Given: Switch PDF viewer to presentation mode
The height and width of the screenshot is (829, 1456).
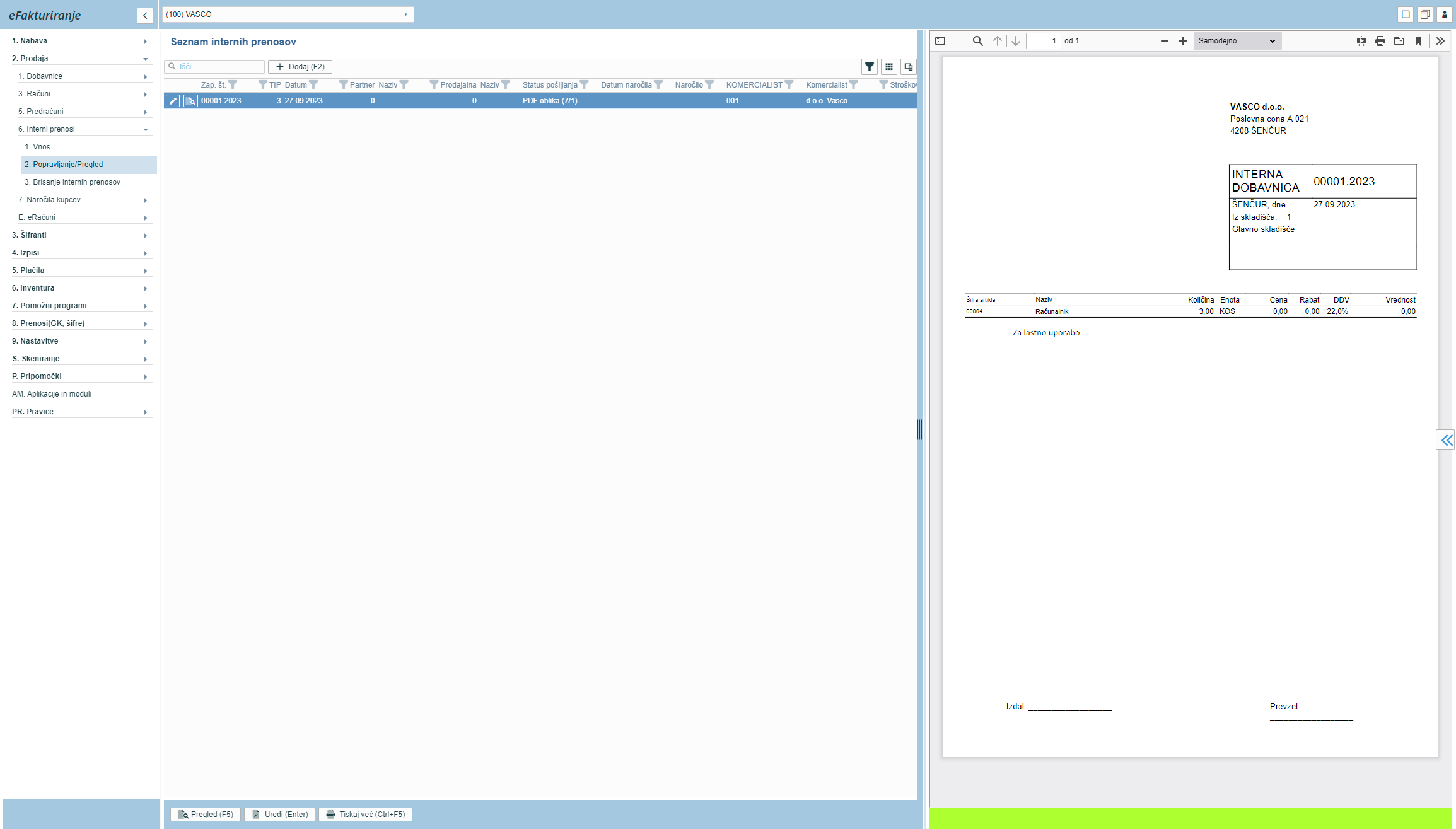Looking at the screenshot, I should (1361, 41).
